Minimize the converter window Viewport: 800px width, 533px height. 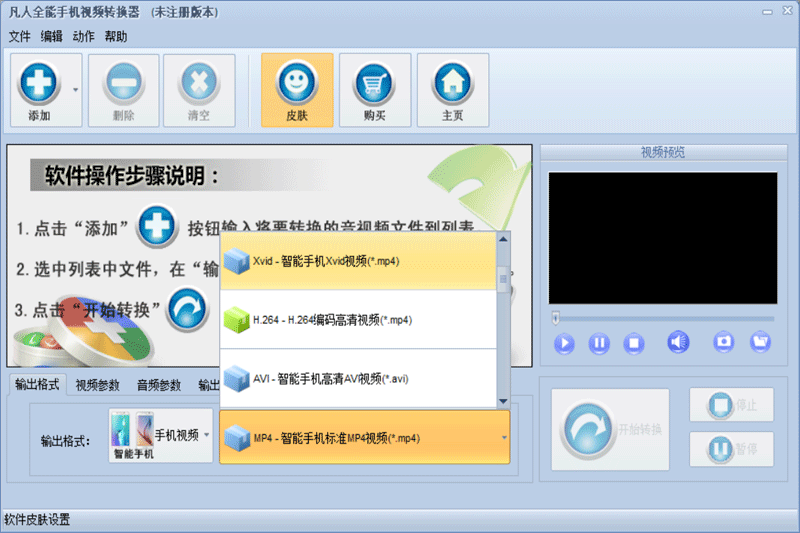(767, 12)
